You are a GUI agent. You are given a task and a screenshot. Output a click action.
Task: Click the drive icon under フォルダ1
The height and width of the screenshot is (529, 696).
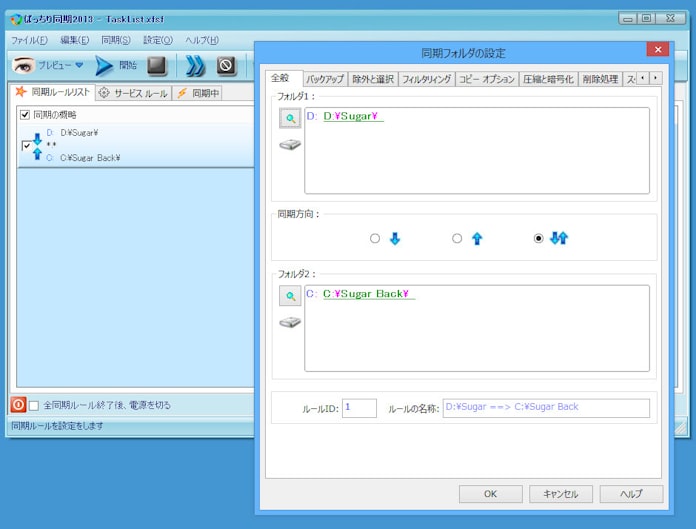point(289,145)
